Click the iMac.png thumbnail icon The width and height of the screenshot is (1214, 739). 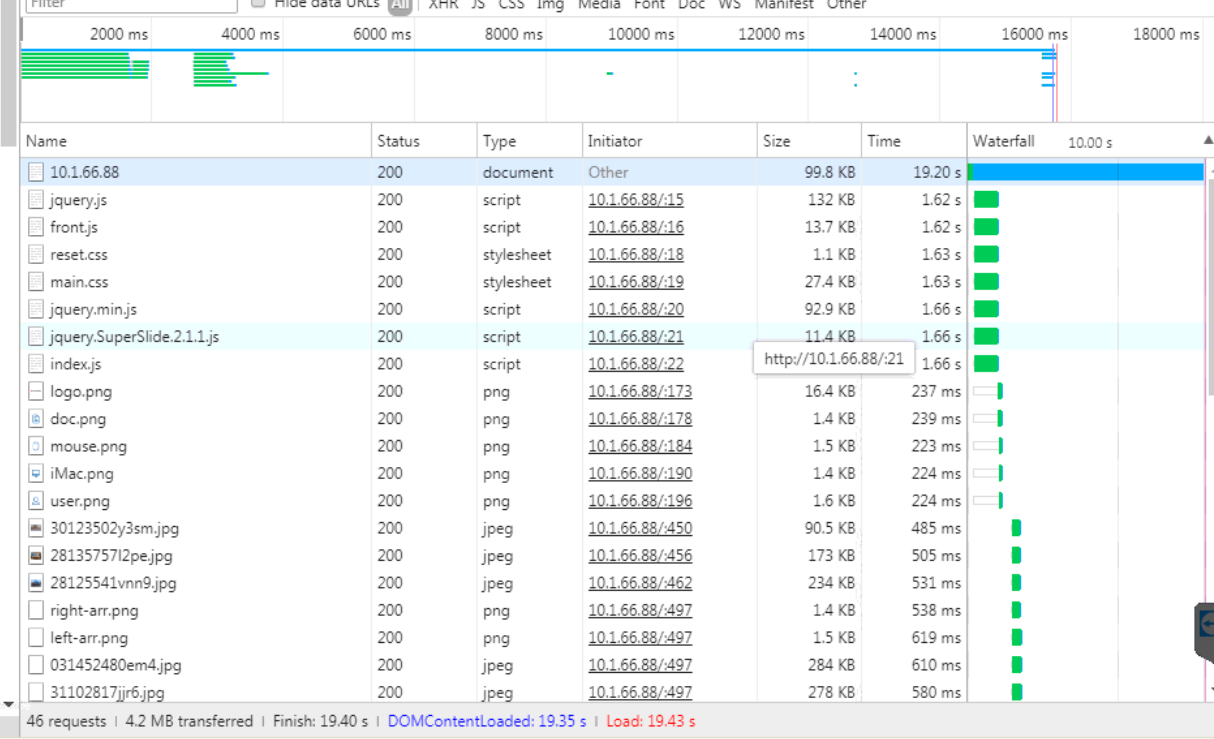coord(36,474)
